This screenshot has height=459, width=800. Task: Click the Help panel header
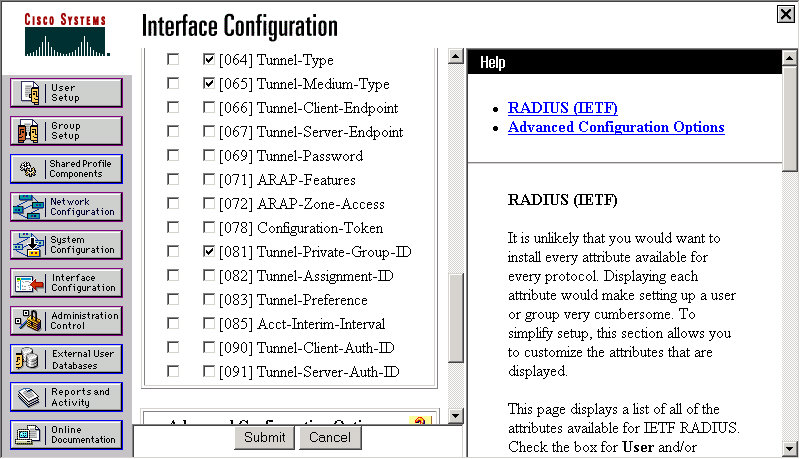[624, 62]
